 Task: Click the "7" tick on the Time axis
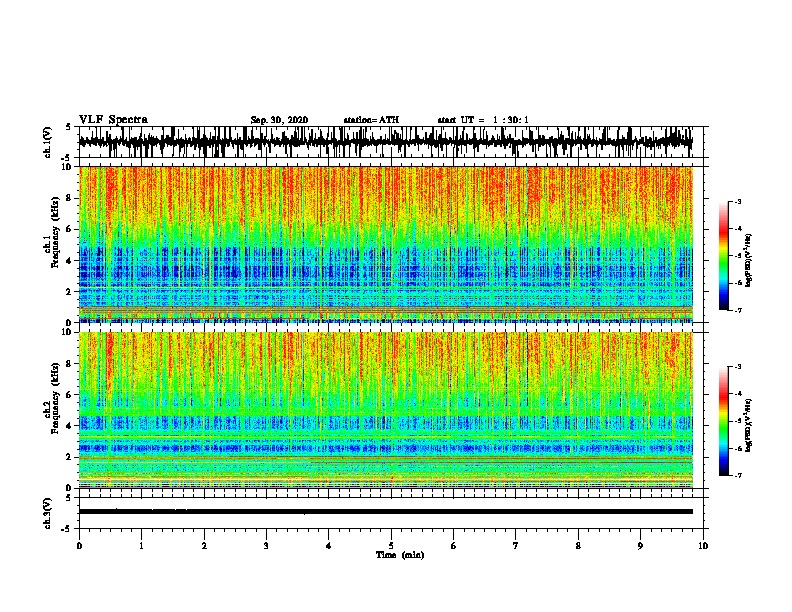[516, 546]
